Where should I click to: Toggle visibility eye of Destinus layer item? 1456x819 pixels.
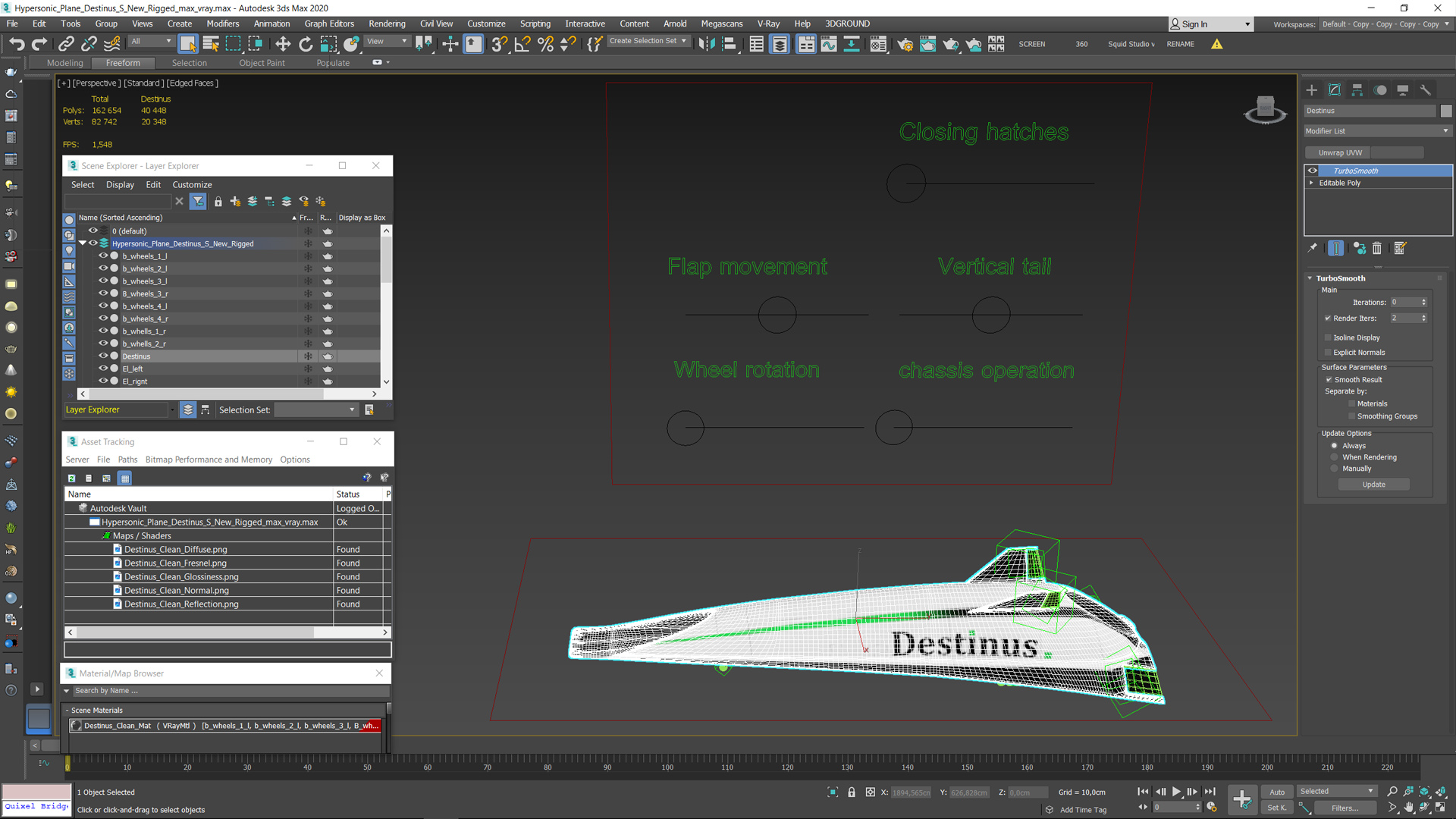pos(103,356)
